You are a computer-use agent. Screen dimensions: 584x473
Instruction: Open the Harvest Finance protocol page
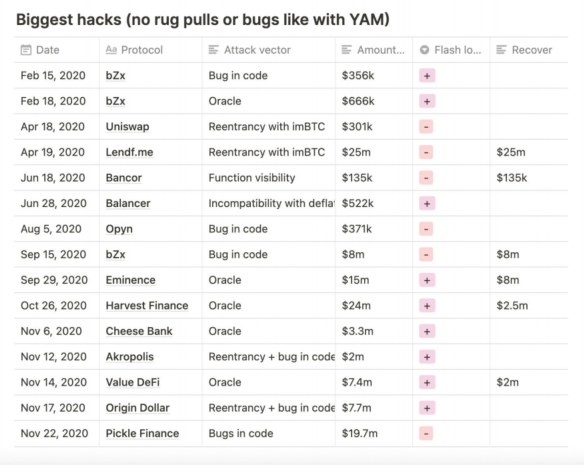click(x=147, y=306)
